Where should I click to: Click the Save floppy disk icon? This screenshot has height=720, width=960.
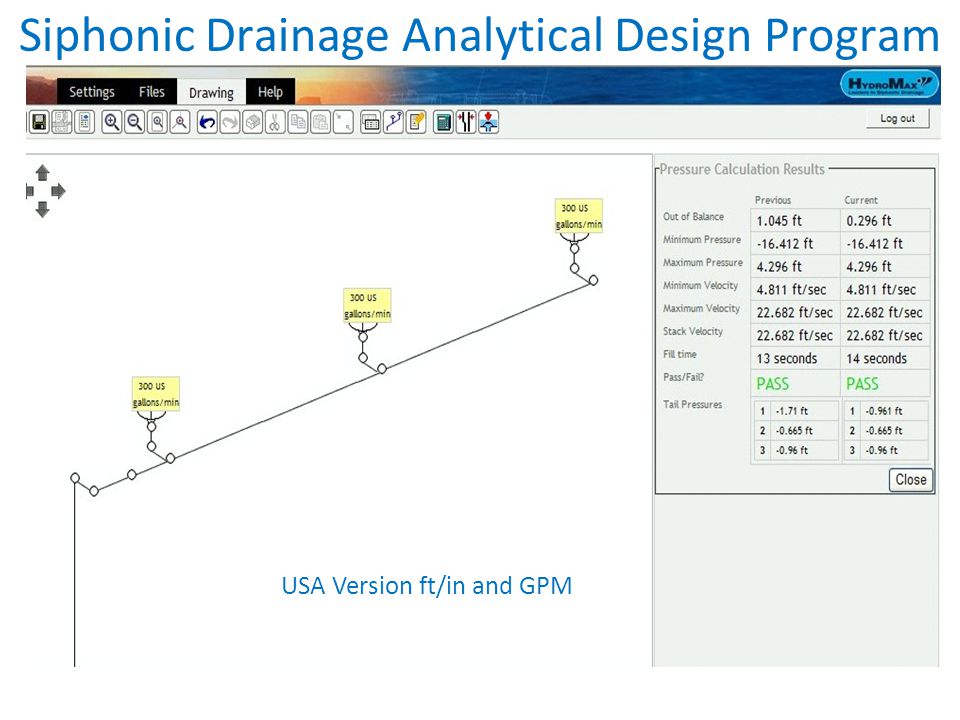[39, 122]
